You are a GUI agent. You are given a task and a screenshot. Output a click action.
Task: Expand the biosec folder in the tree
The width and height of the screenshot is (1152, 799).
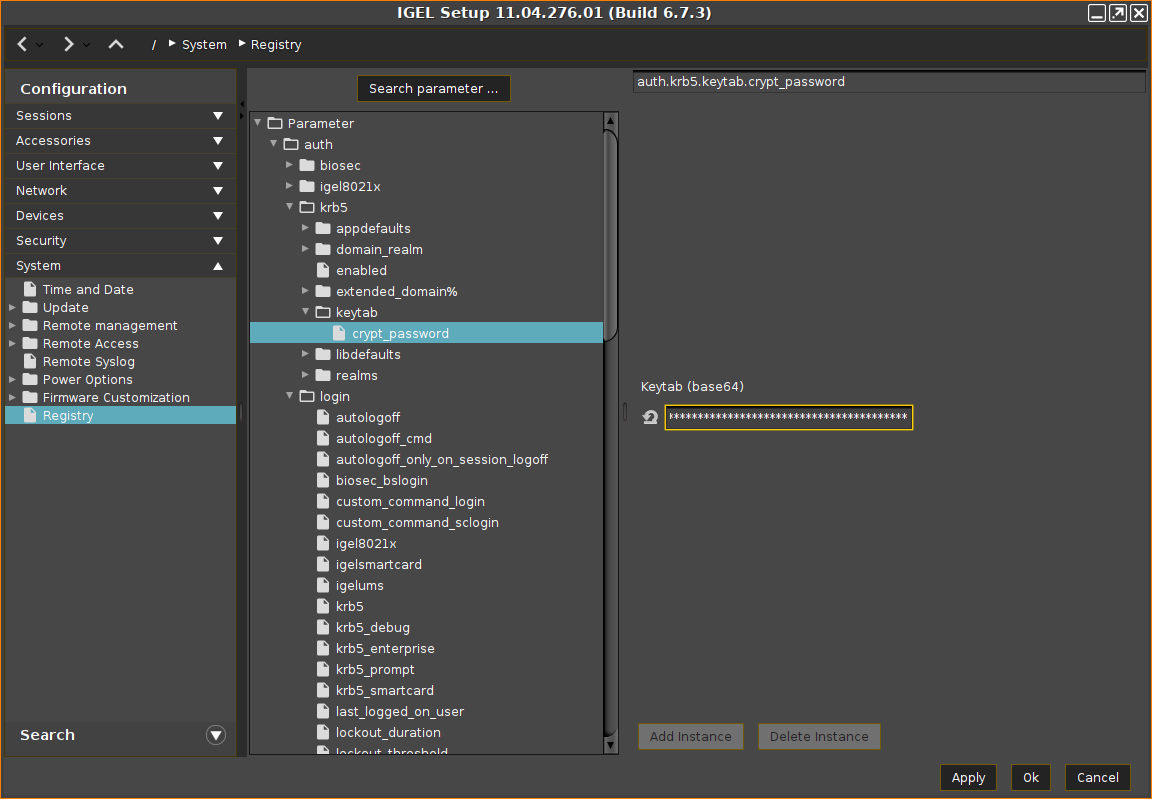pyautogui.click(x=290, y=165)
